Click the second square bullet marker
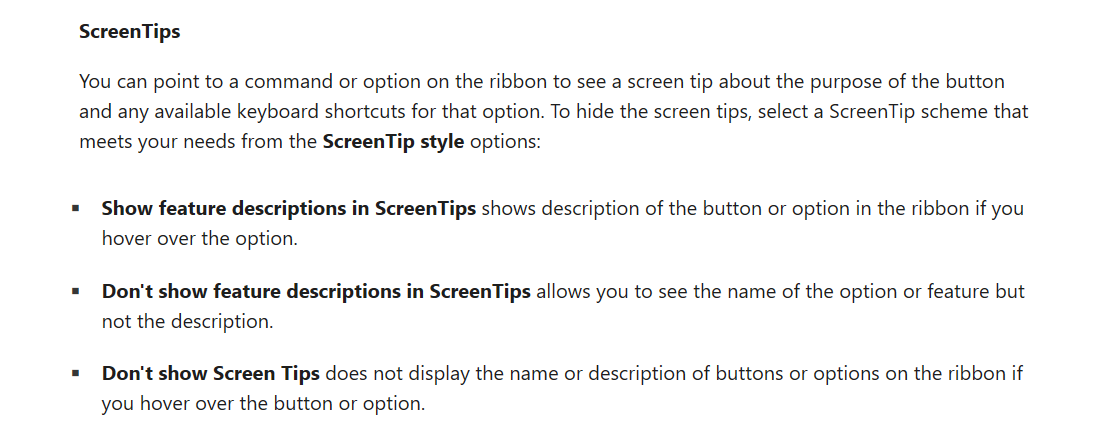 (x=75, y=291)
